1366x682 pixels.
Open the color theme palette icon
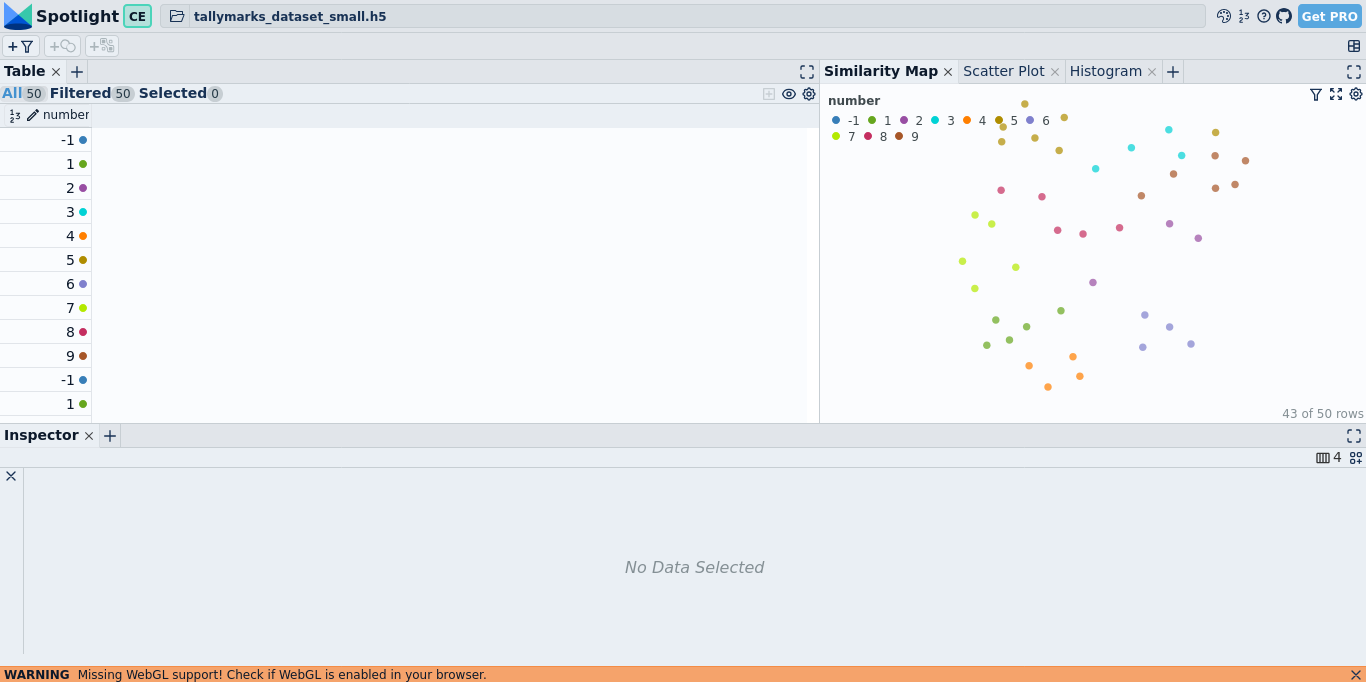pos(1223,16)
